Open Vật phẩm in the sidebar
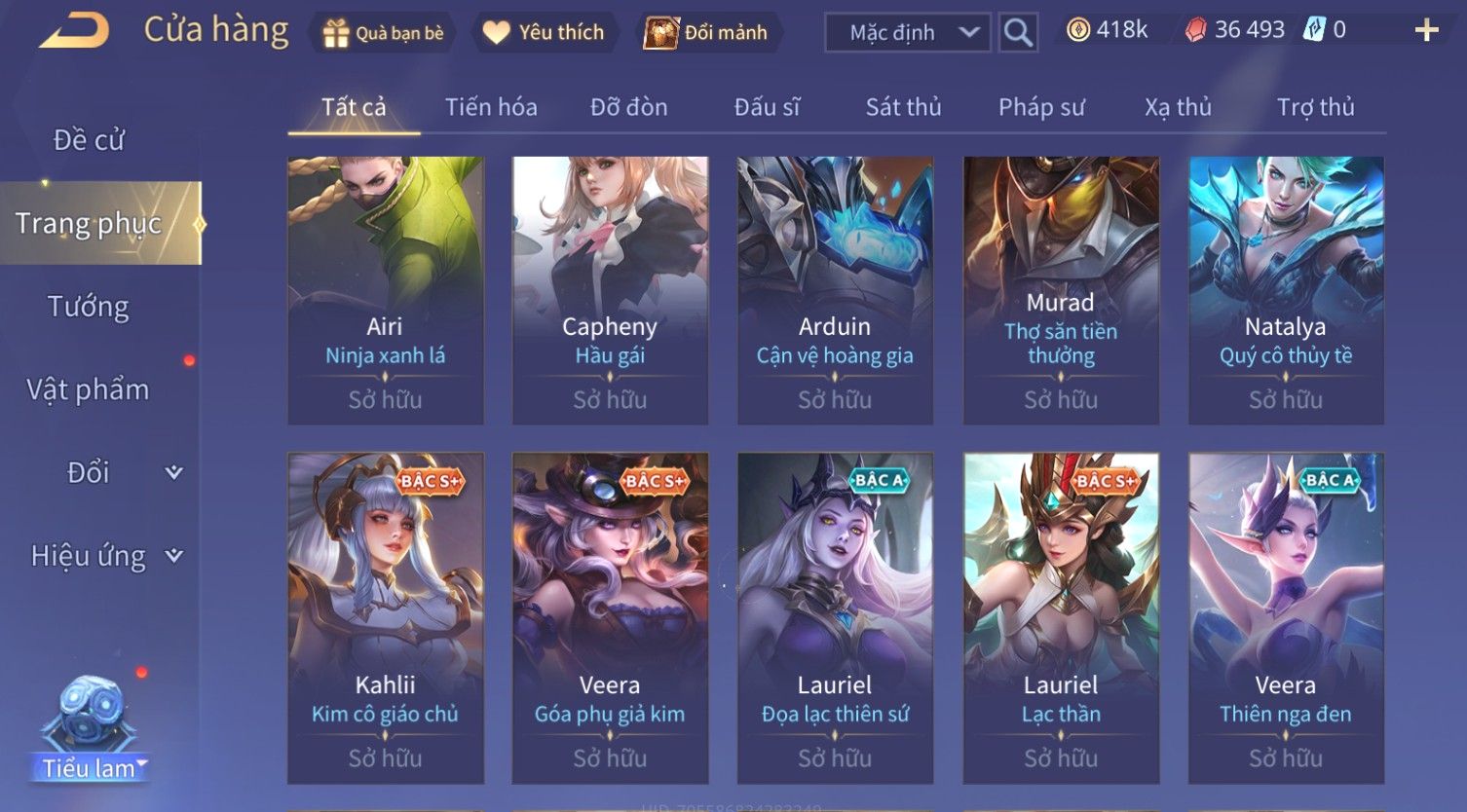 pyautogui.click(x=88, y=389)
